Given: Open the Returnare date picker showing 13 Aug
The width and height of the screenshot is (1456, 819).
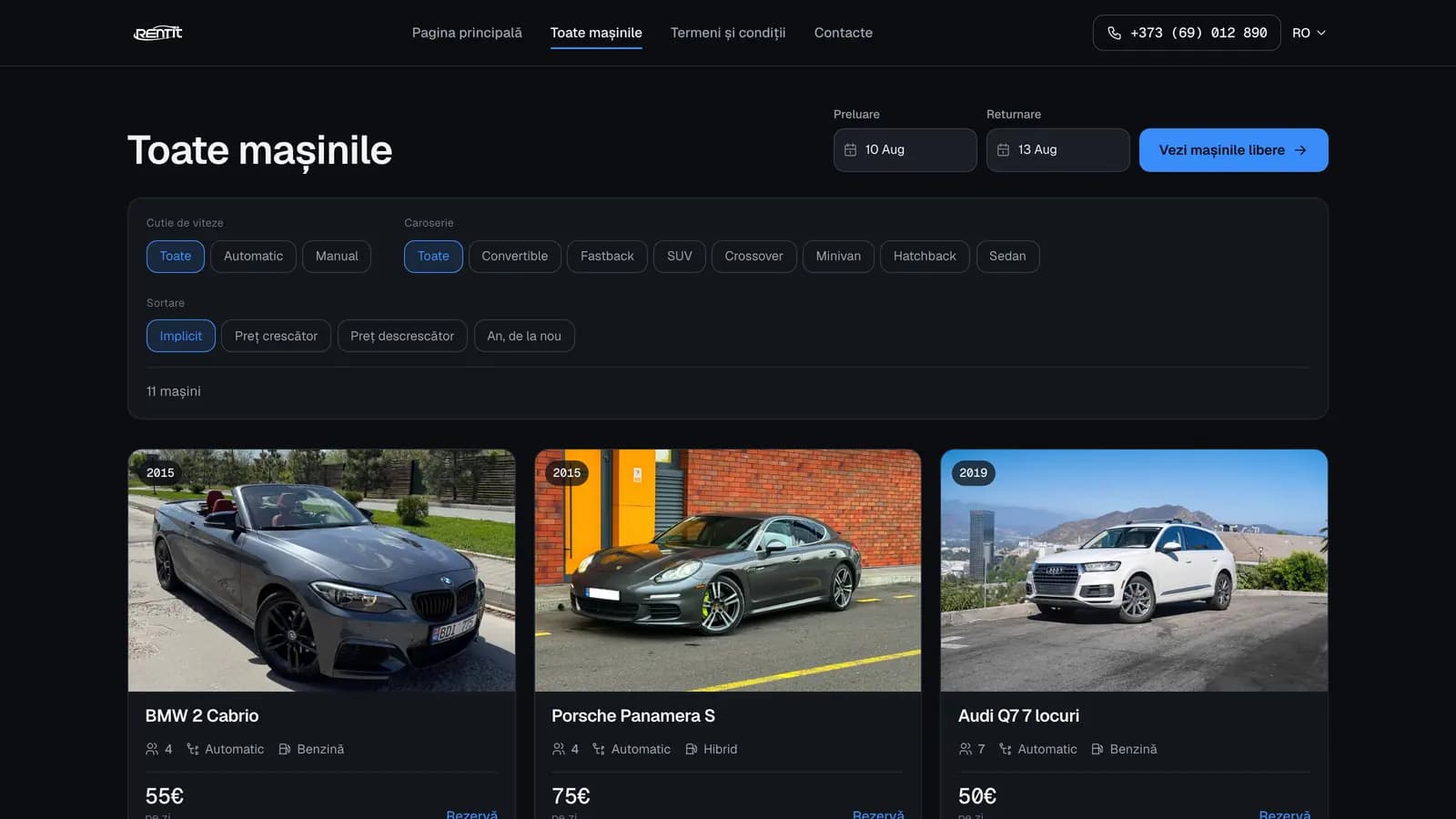Looking at the screenshot, I should click(x=1058, y=150).
